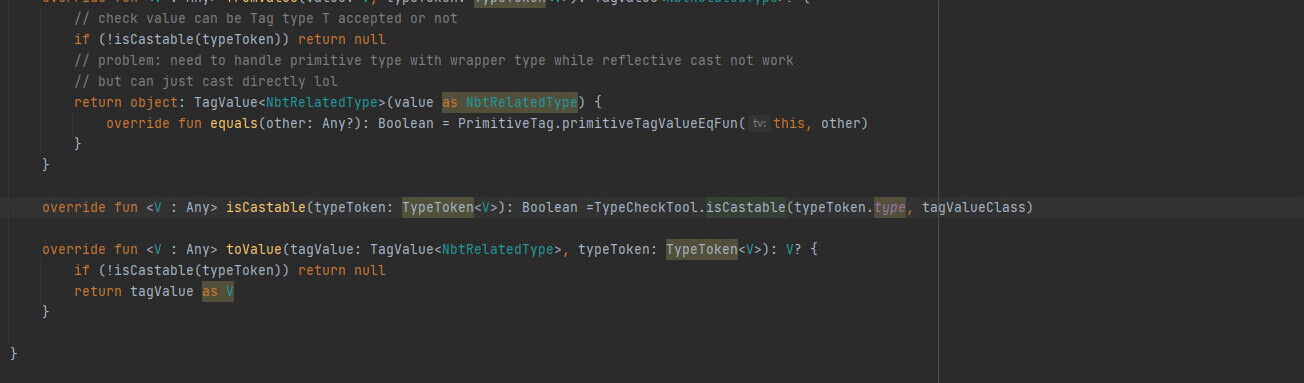Click "<V : Any>" generic in the toValue declaration
The height and width of the screenshot is (383, 1304).
[182, 249]
